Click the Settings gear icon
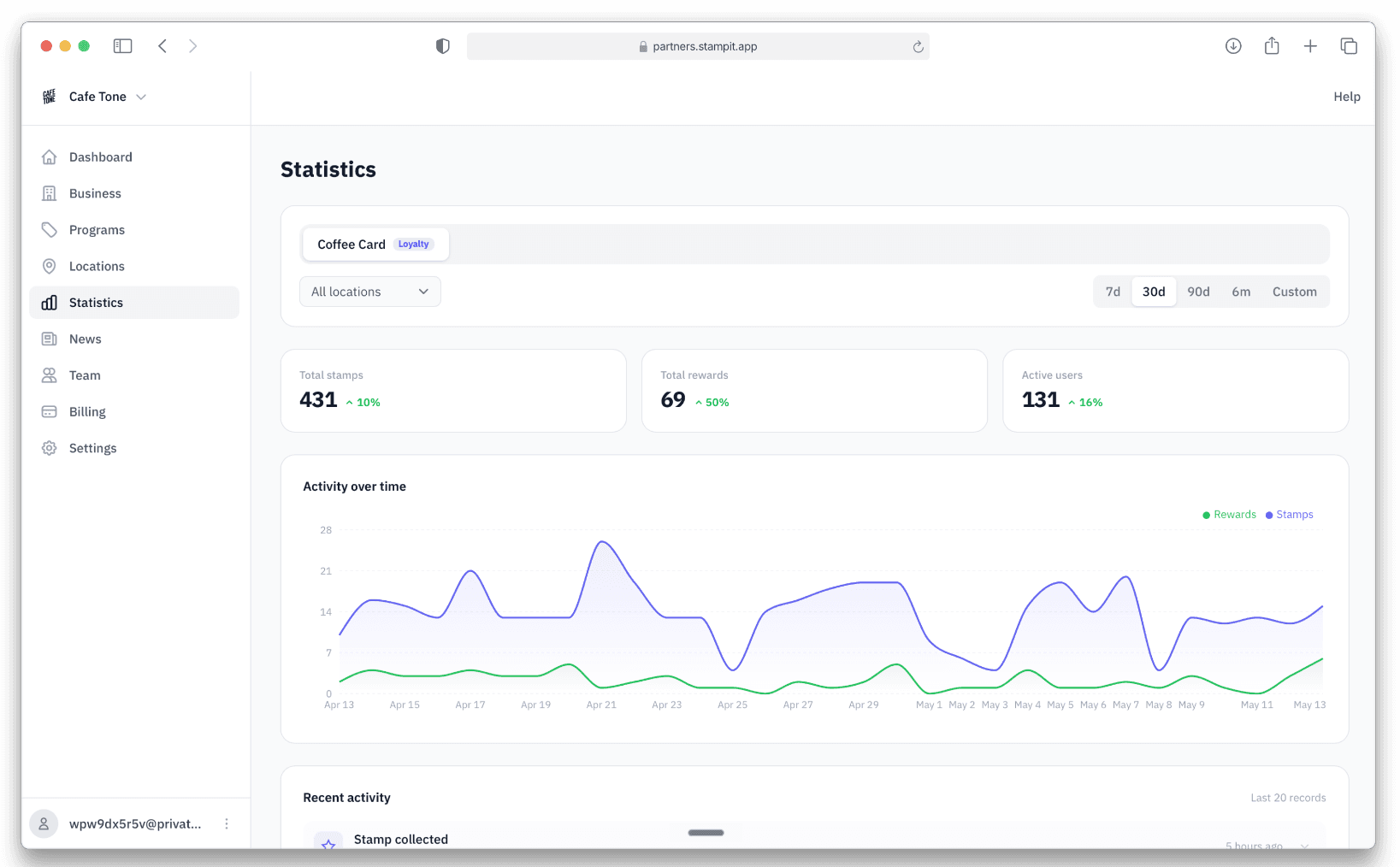This screenshot has width=1400, height=867. tap(50, 448)
